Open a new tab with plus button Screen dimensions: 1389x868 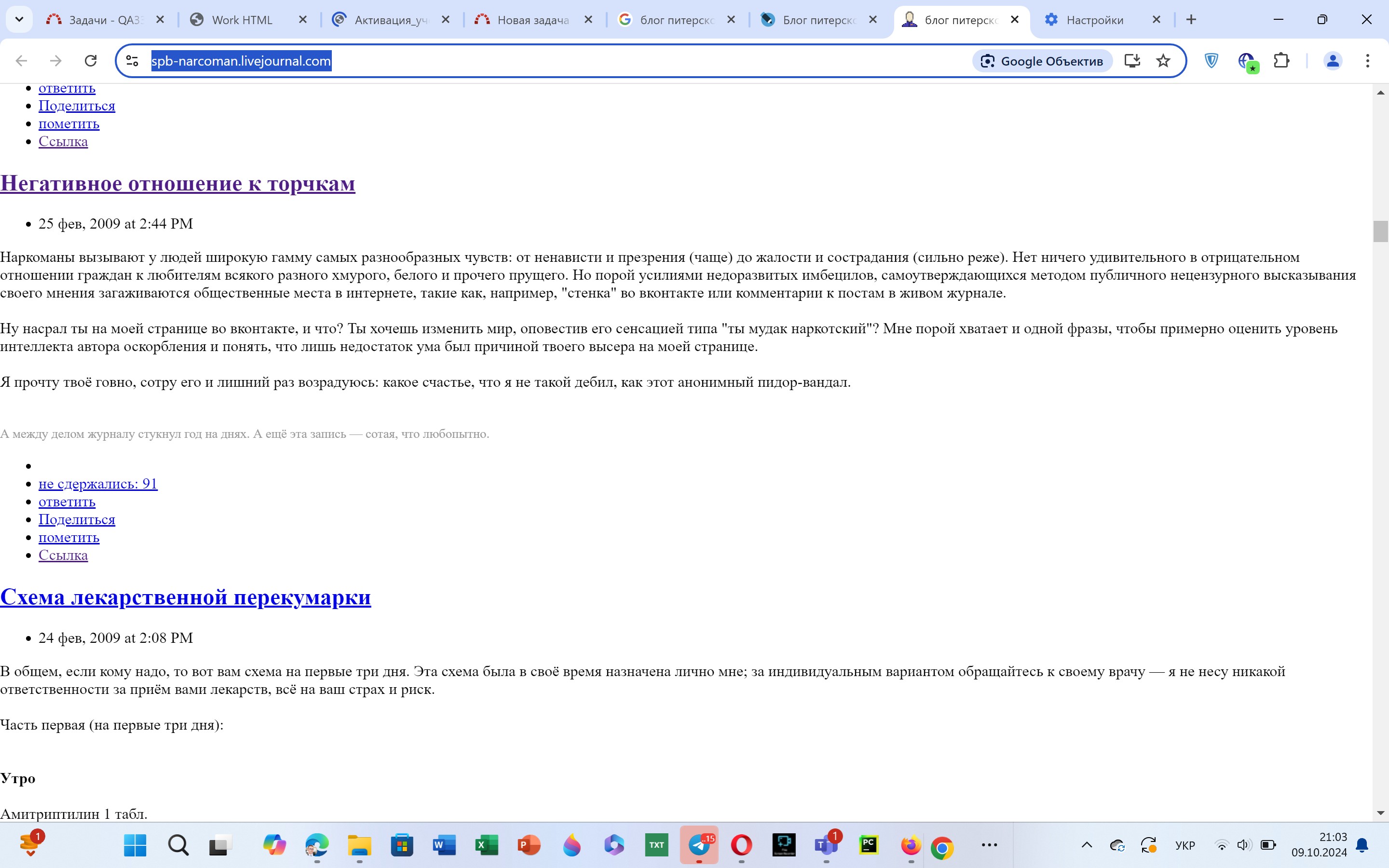click(1191, 19)
